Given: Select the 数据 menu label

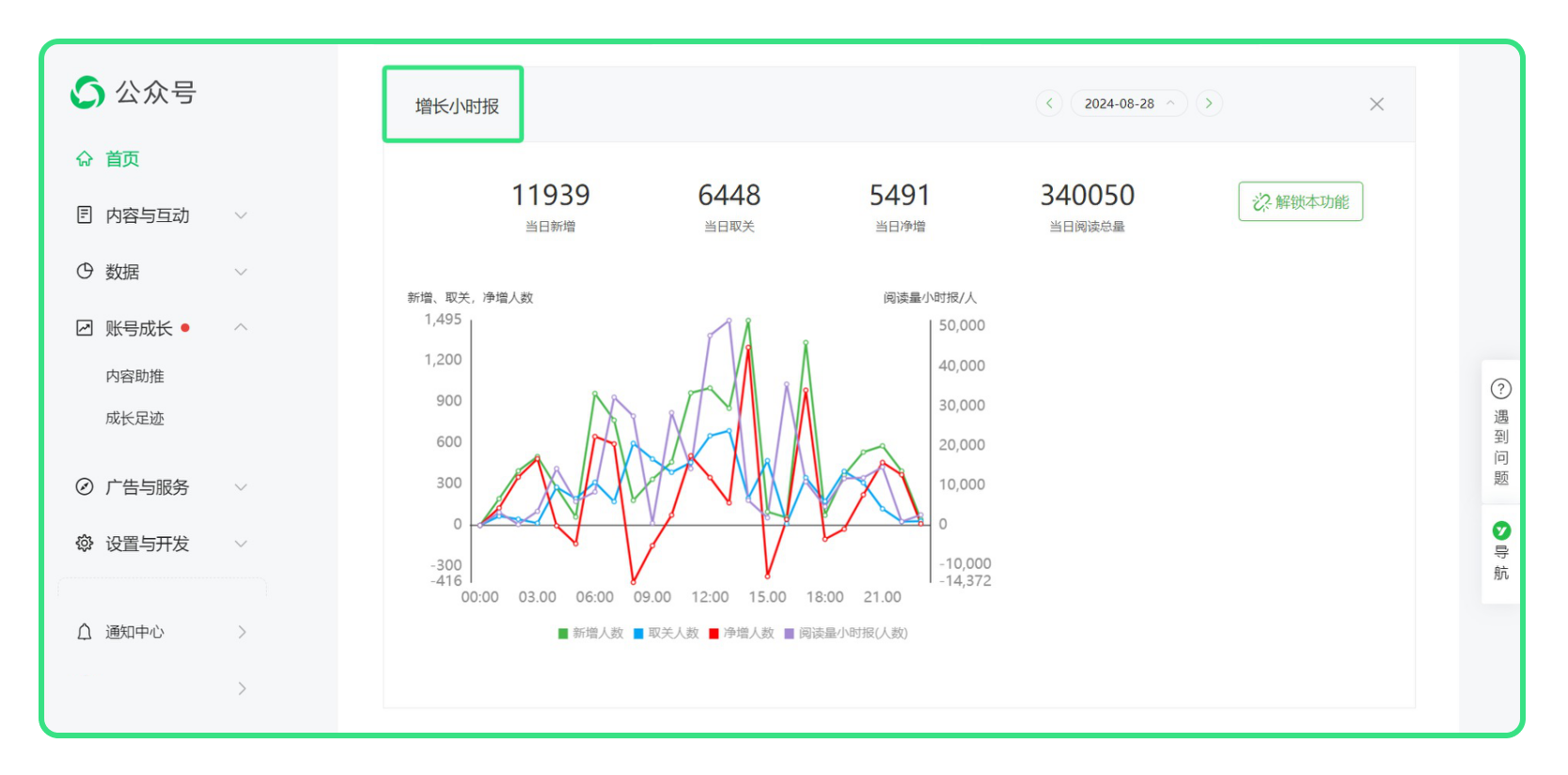Looking at the screenshot, I should coord(122,272).
